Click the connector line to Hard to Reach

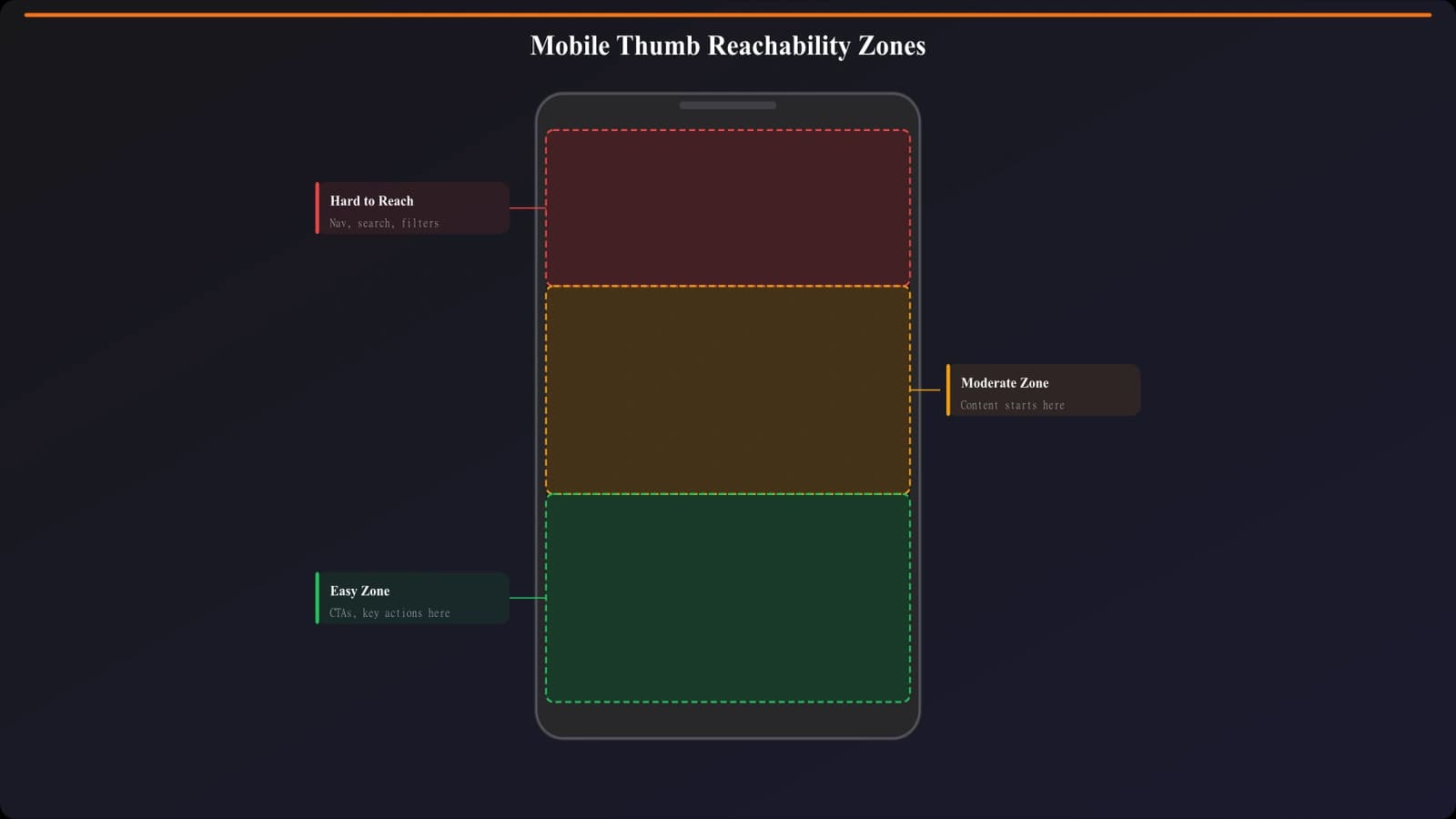click(528, 207)
